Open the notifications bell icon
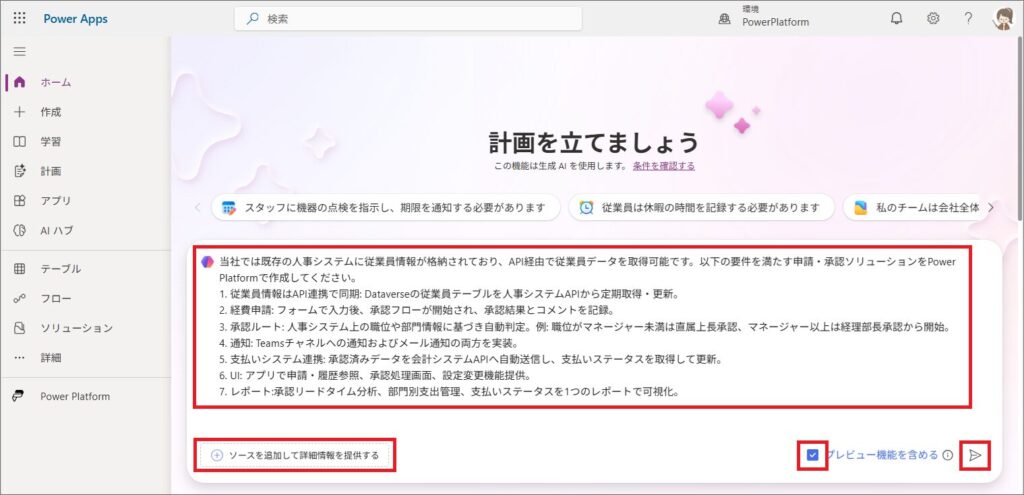Viewport: 1024px width, 495px height. (x=897, y=18)
